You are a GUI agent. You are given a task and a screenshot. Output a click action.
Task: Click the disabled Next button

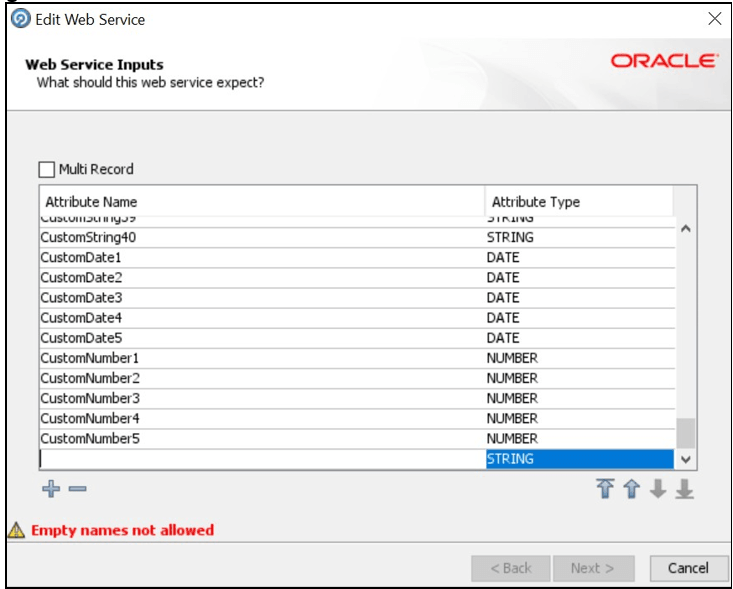(593, 568)
